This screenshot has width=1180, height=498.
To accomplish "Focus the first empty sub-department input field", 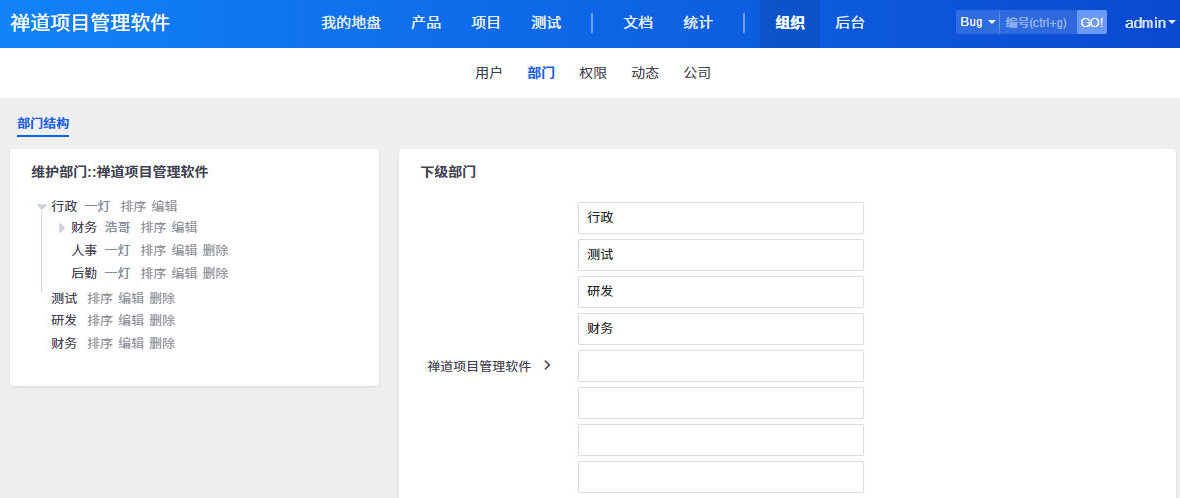I will pyautogui.click(x=720, y=366).
